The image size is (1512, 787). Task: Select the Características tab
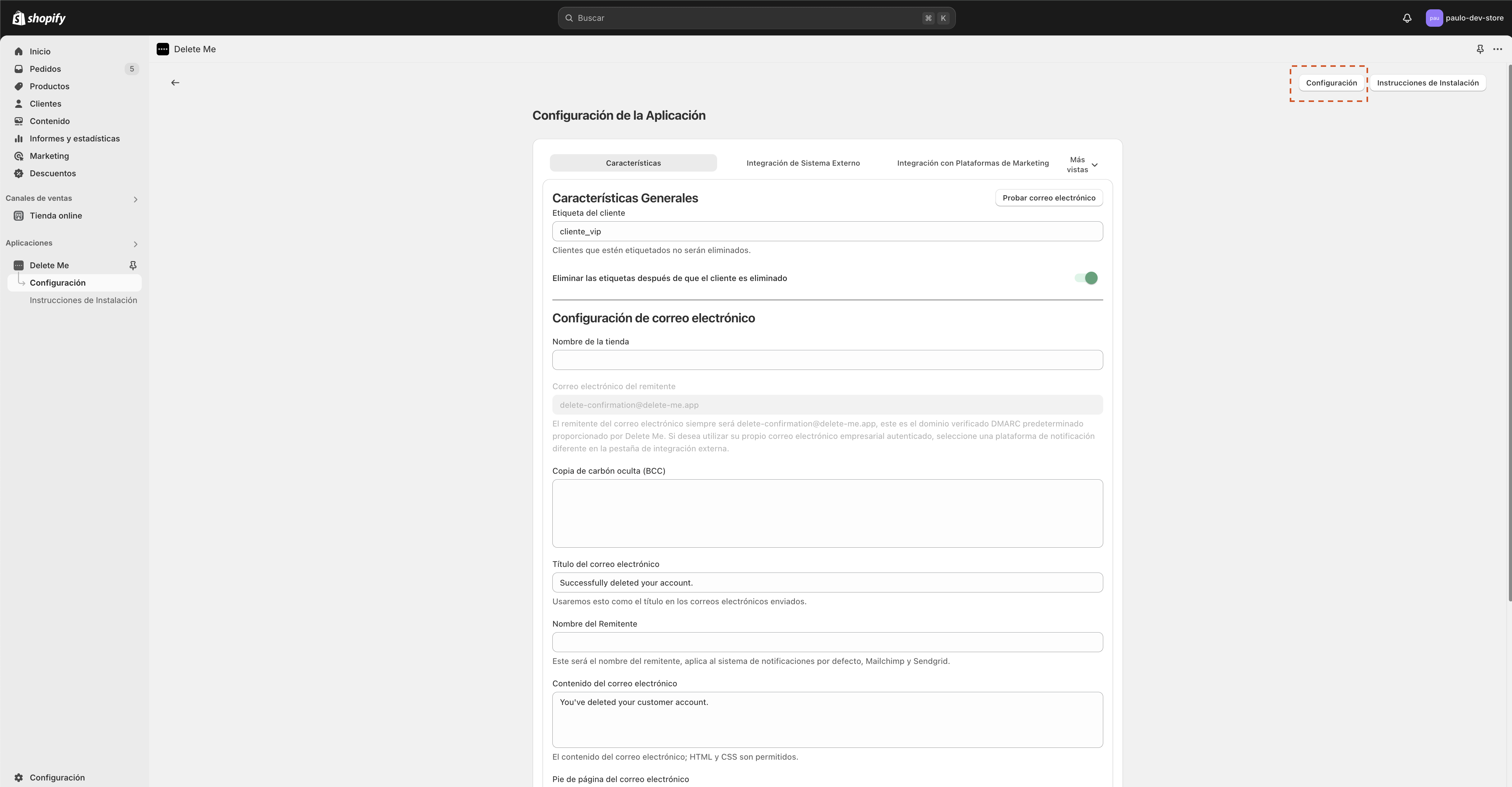click(x=633, y=163)
